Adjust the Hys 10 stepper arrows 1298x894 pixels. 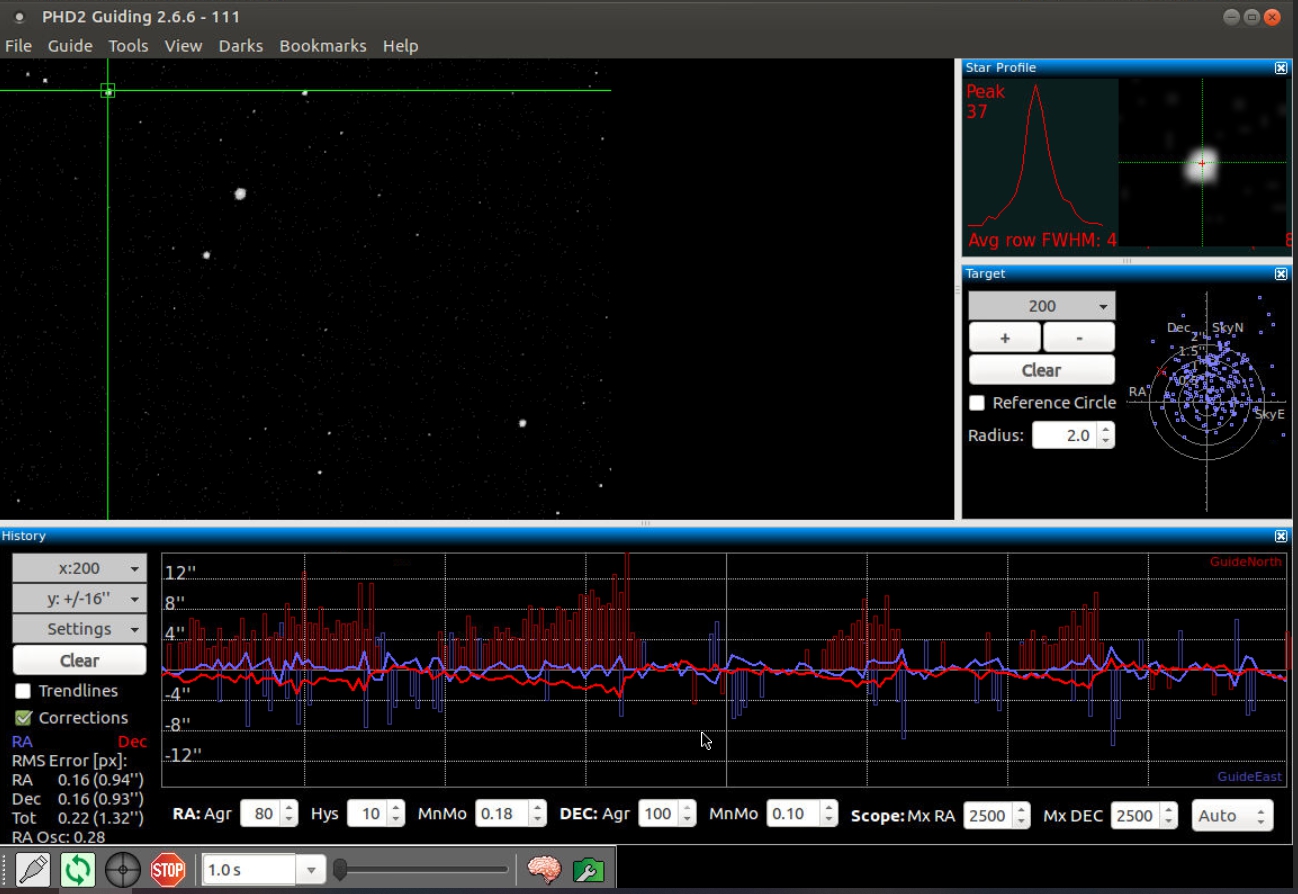395,814
